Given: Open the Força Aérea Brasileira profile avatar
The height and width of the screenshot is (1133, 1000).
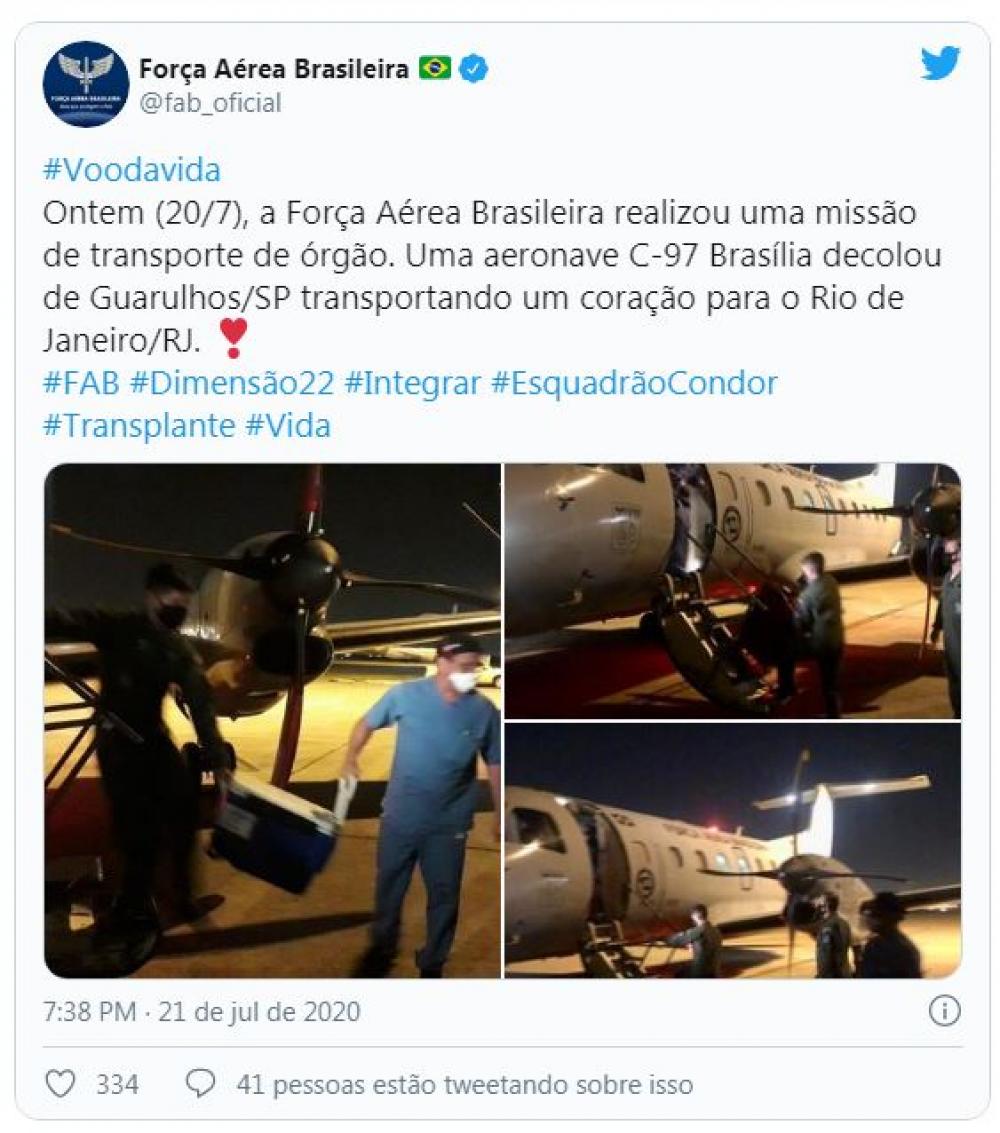Looking at the screenshot, I should [86, 84].
